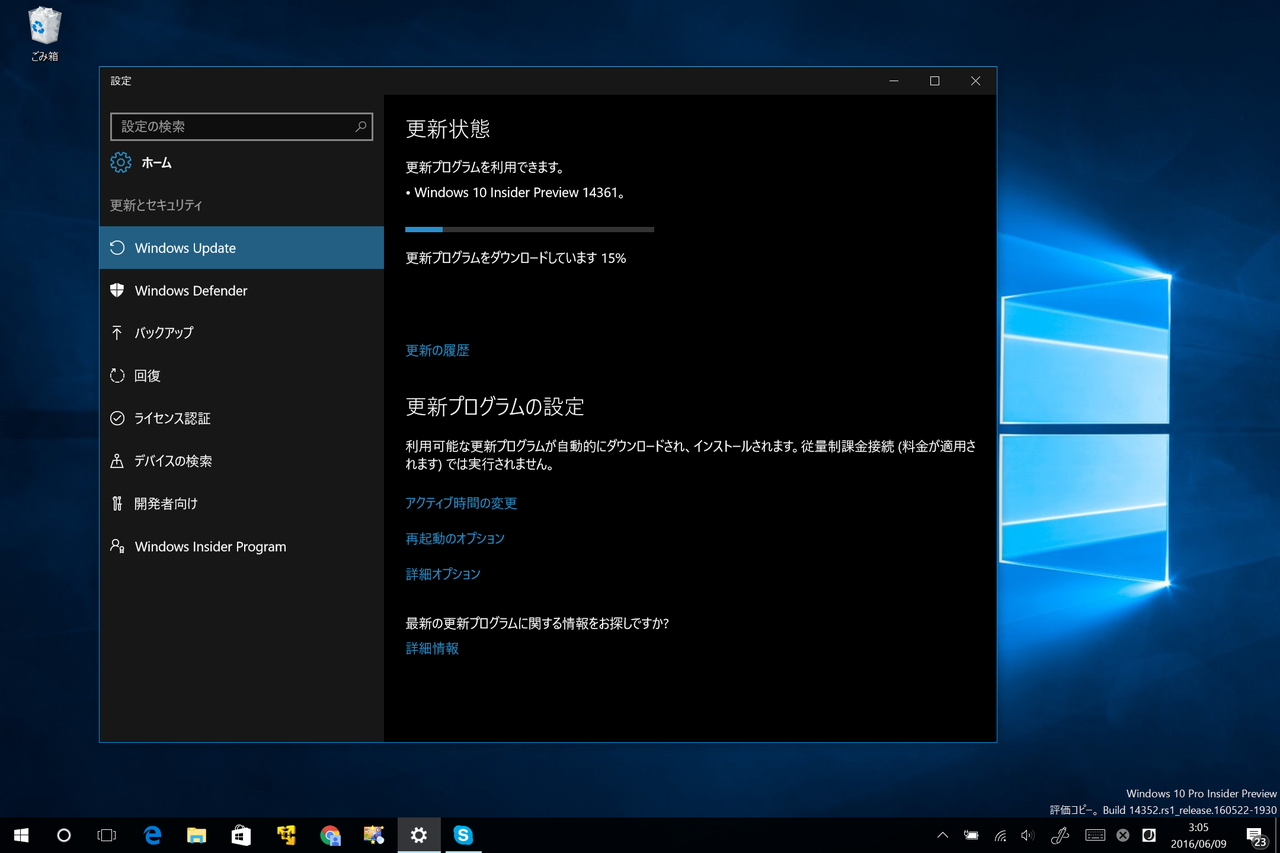Viewport: 1280px width, 853px height.
Task: Click the update download progress bar
Action: pyautogui.click(x=529, y=229)
